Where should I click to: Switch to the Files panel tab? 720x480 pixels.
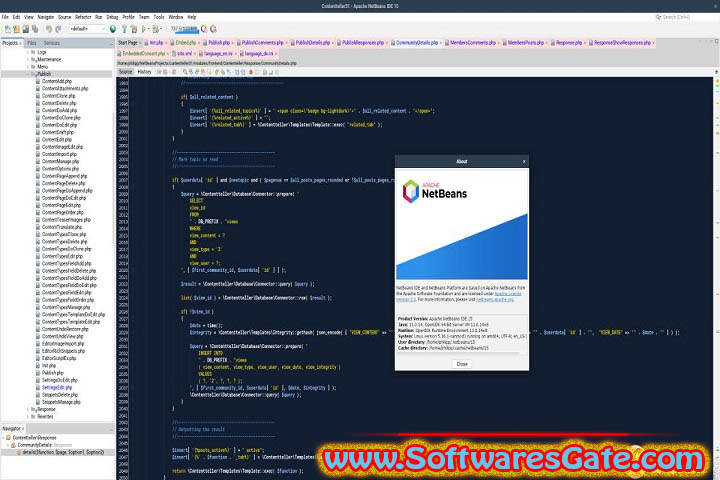click(x=32, y=43)
